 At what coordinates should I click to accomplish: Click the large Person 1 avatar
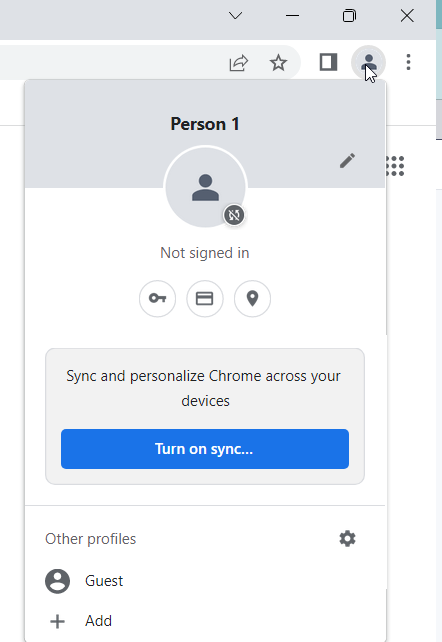pyautogui.click(x=205, y=187)
